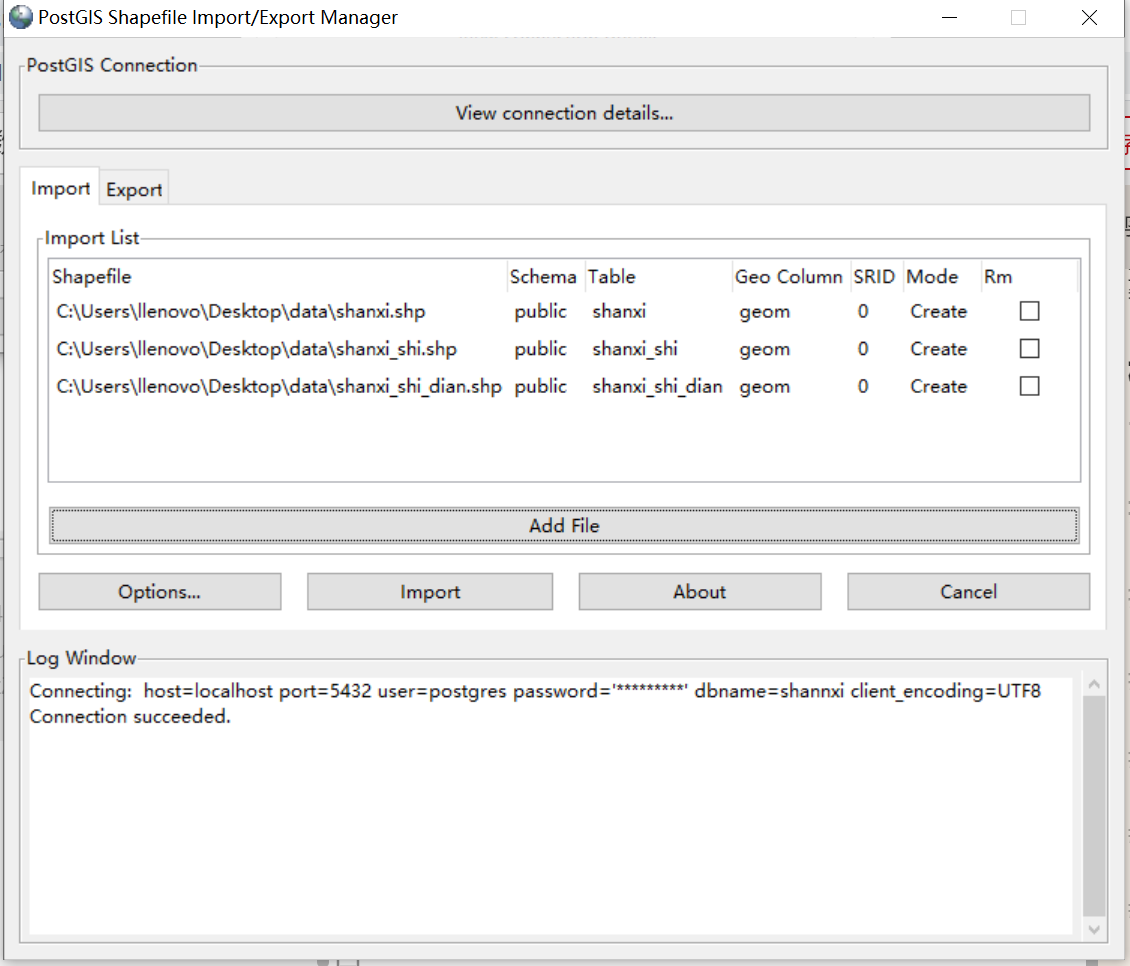Close the PostGIS Manager window
Image resolution: width=1130 pixels, height=966 pixels.
point(1089,17)
